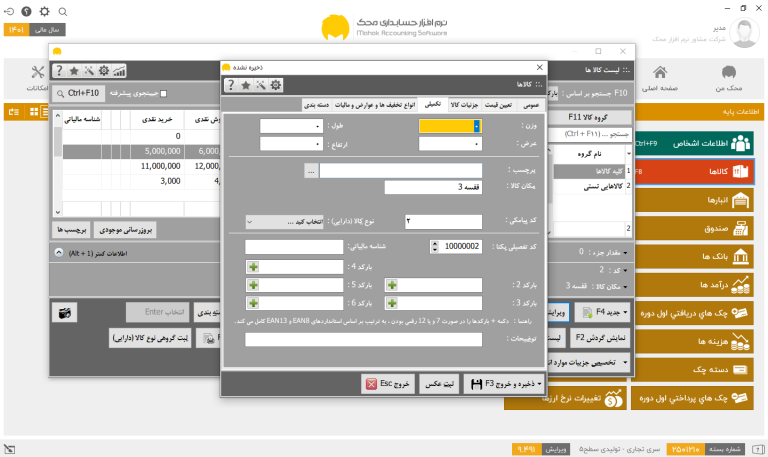Open the gear settings icon in the Kala dialog toolbar
The image size is (768, 457).
[276, 85]
